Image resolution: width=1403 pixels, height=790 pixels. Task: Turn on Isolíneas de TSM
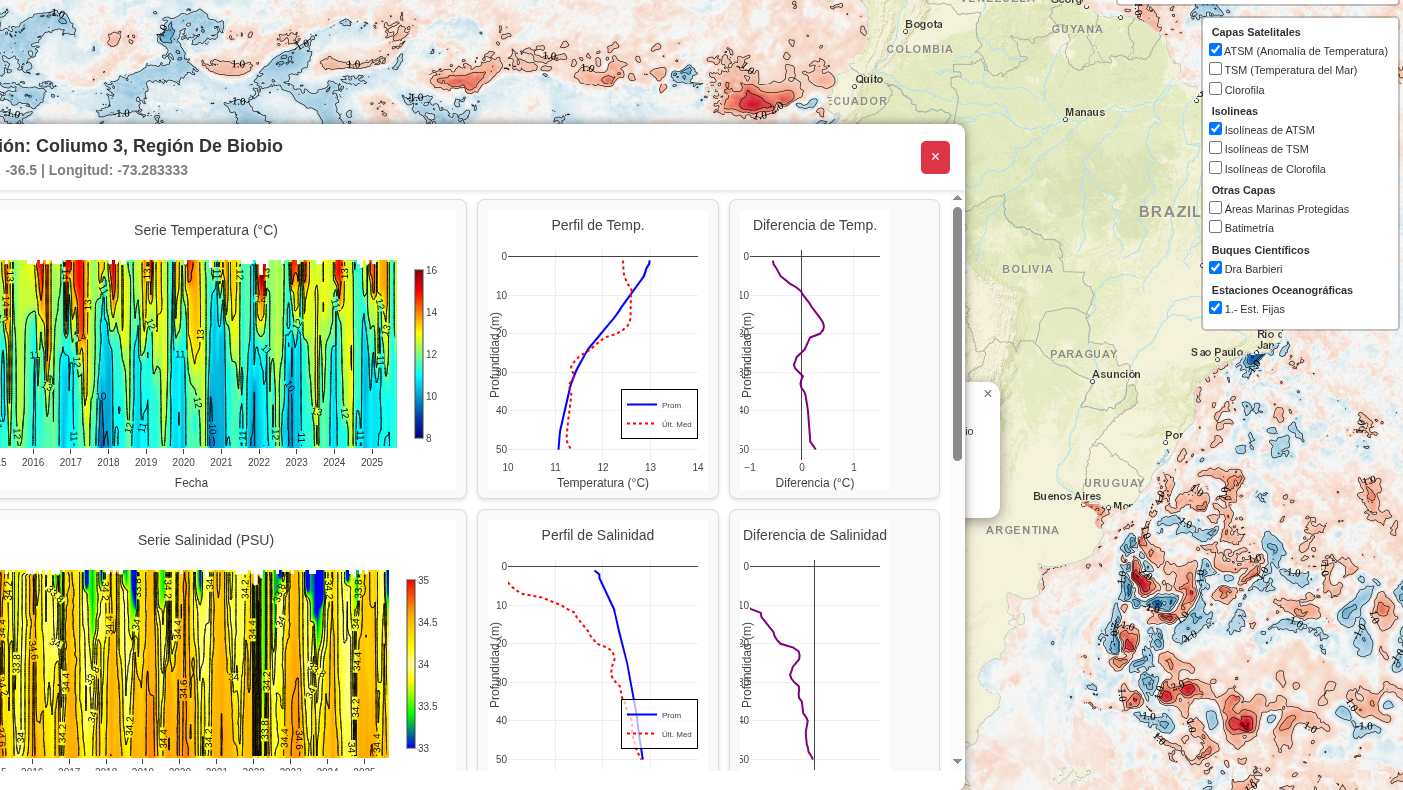tap(1215, 148)
